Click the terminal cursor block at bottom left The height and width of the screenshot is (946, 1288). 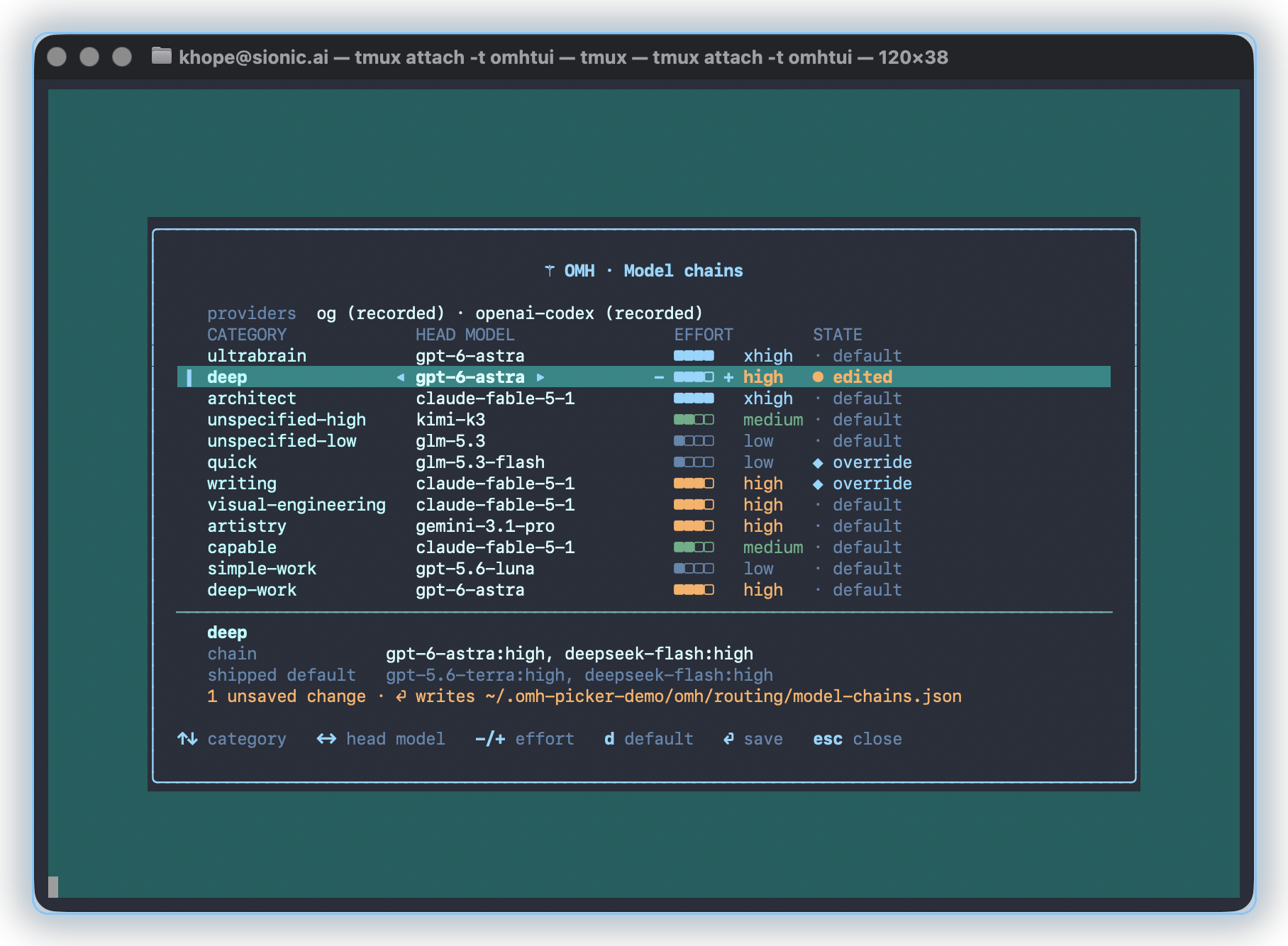53,886
